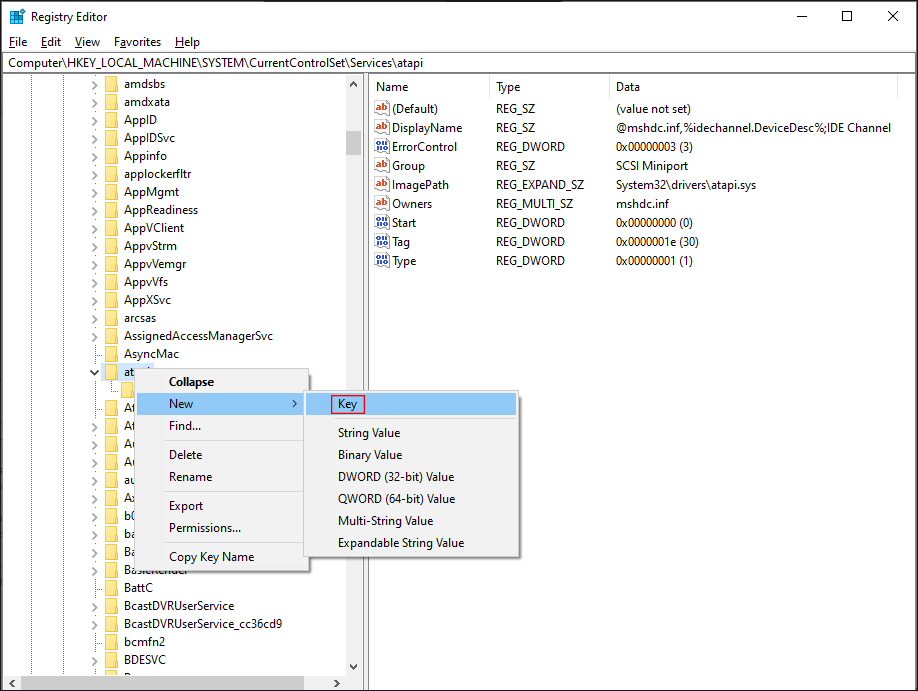Screen dimensions: 918x691
Task: Click the Appinfo folder icon
Action: [x=111, y=156]
